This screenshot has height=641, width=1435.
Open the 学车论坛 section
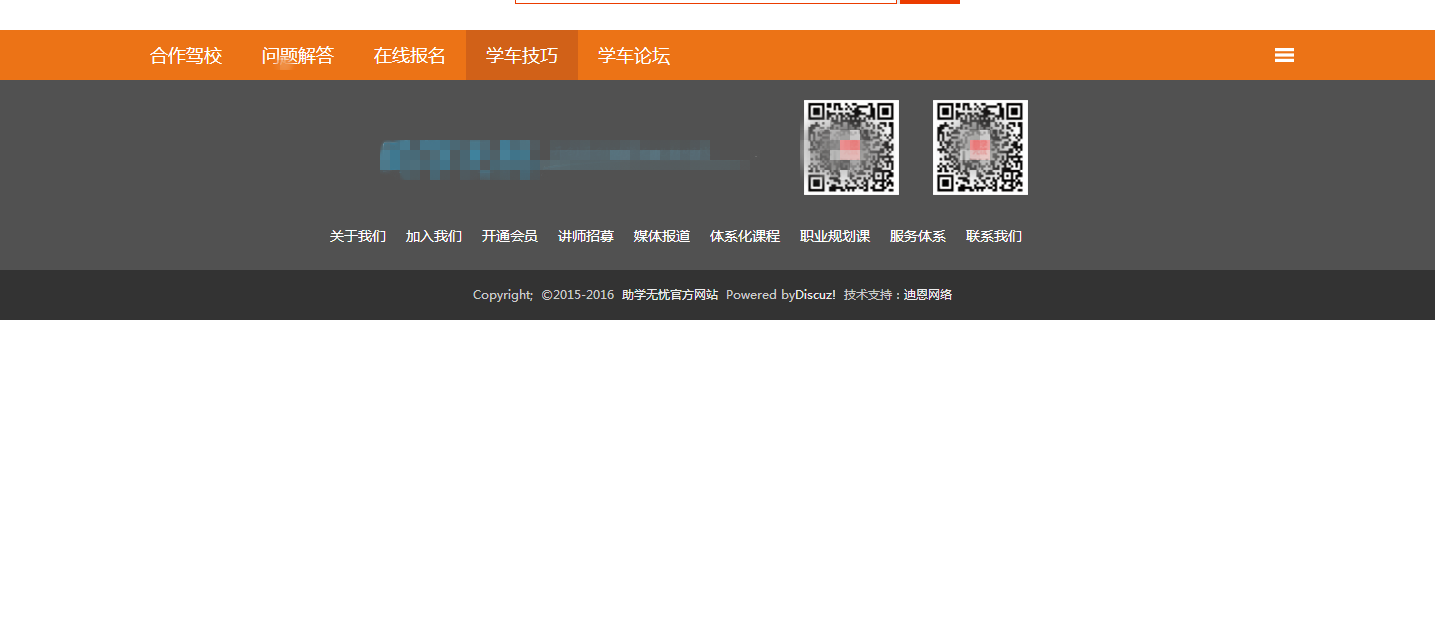632,55
